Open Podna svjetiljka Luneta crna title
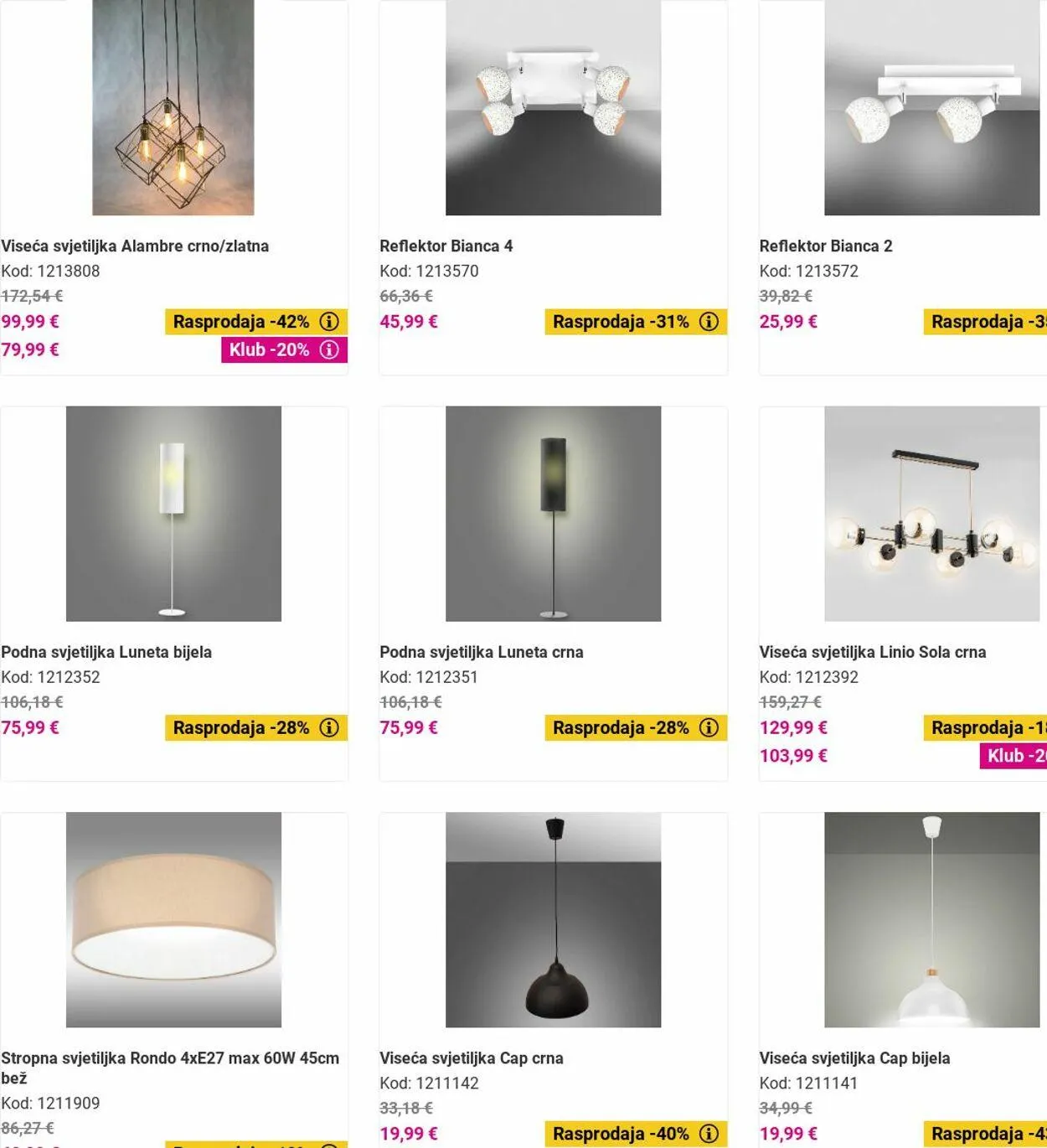The width and height of the screenshot is (1047, 1148). pos(482,652)
